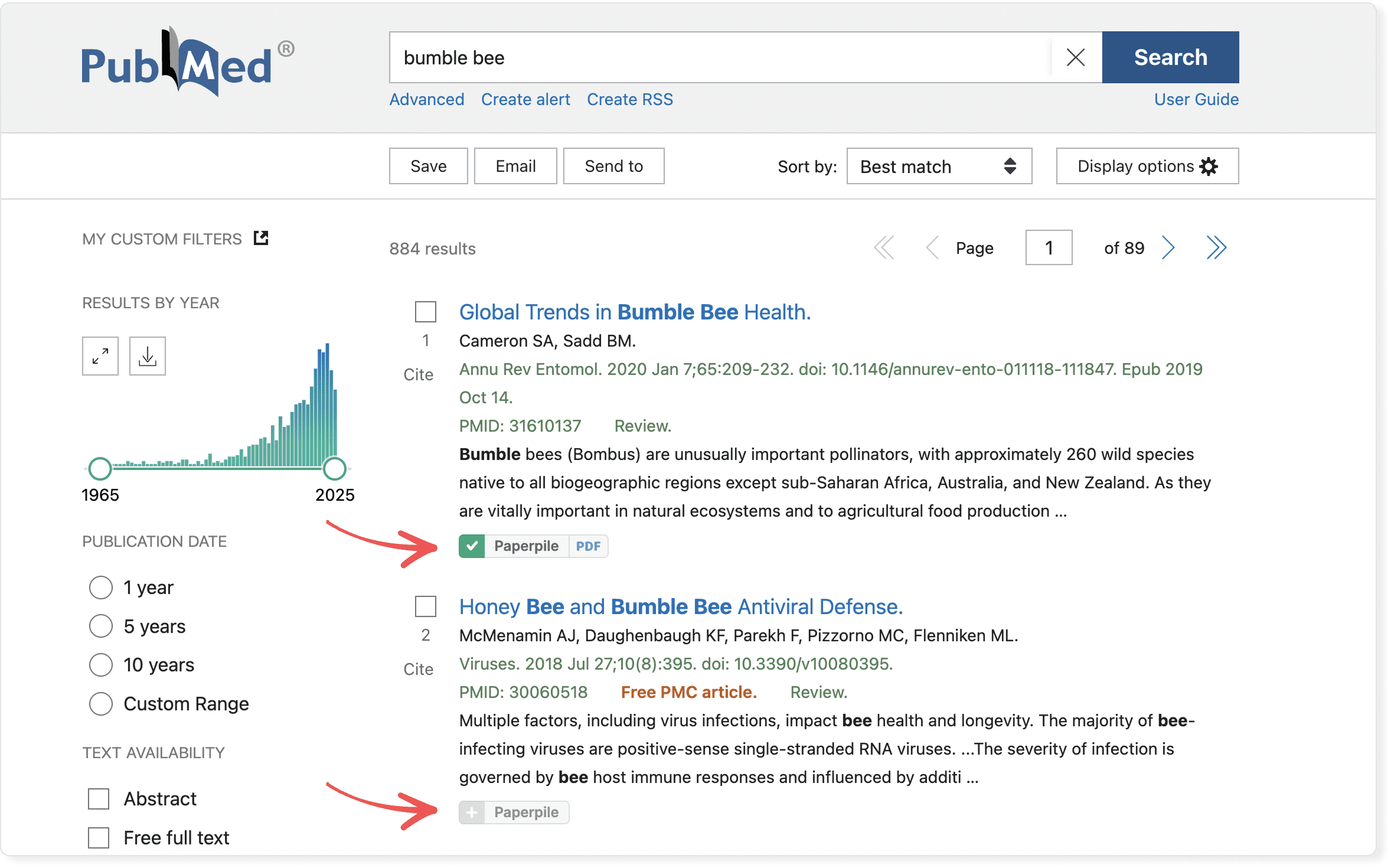Screen dimensions: 1391x868
Task: Expand the results by year chart
Action: (x=100, y=356)
